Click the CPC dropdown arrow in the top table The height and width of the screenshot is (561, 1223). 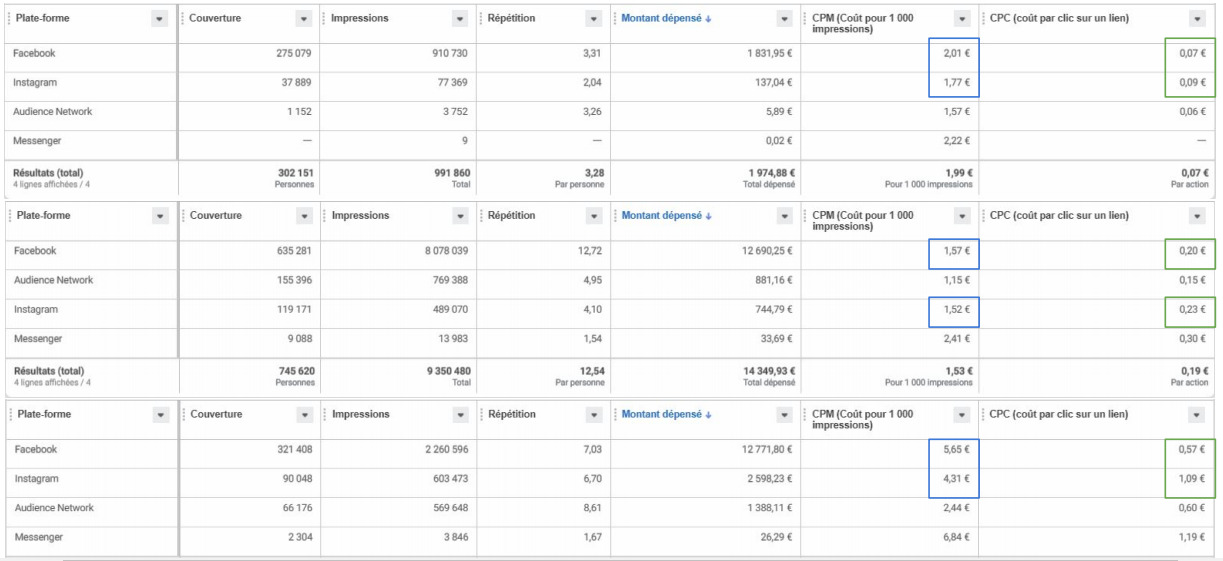tap(1197, 19)
